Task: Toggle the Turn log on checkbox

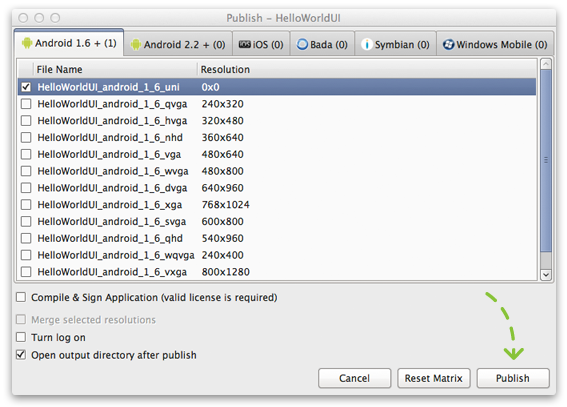Action: click(21, 337)
